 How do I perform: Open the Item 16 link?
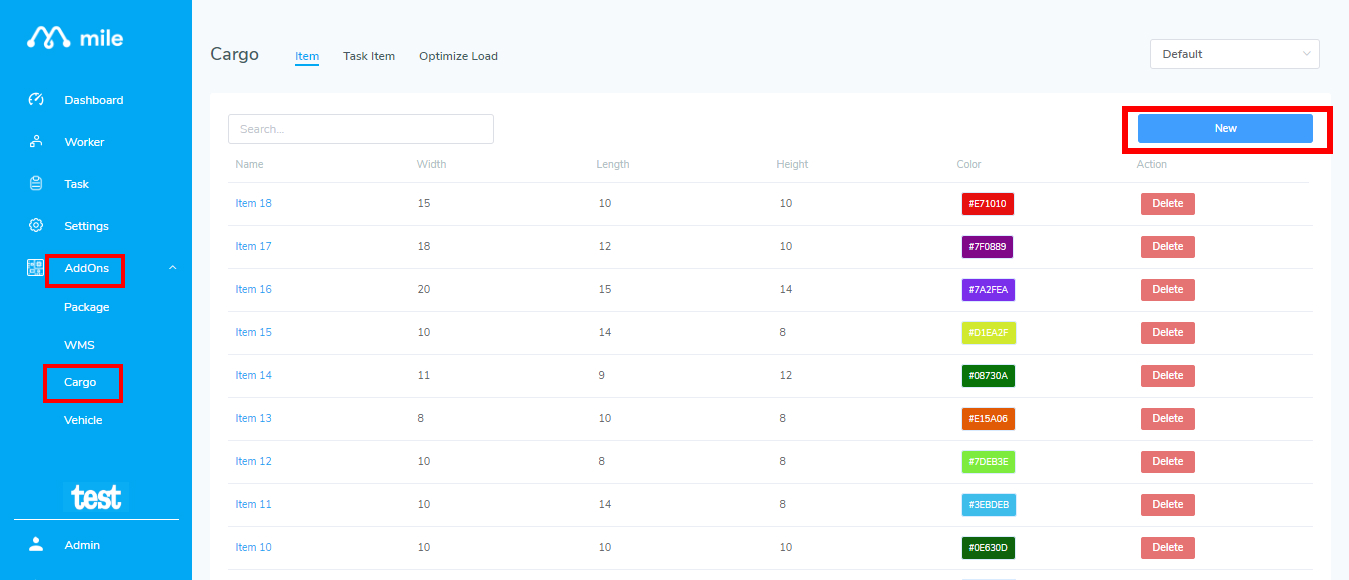click(x=253, y=289)
